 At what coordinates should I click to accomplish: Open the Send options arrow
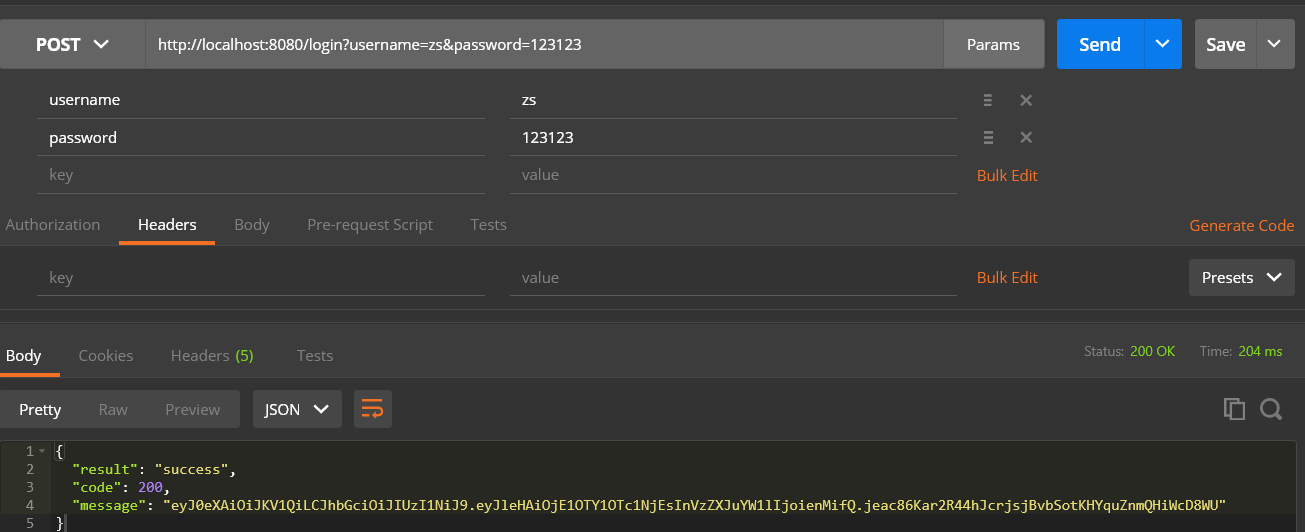pyautogui.click(x=1162, y=44)
